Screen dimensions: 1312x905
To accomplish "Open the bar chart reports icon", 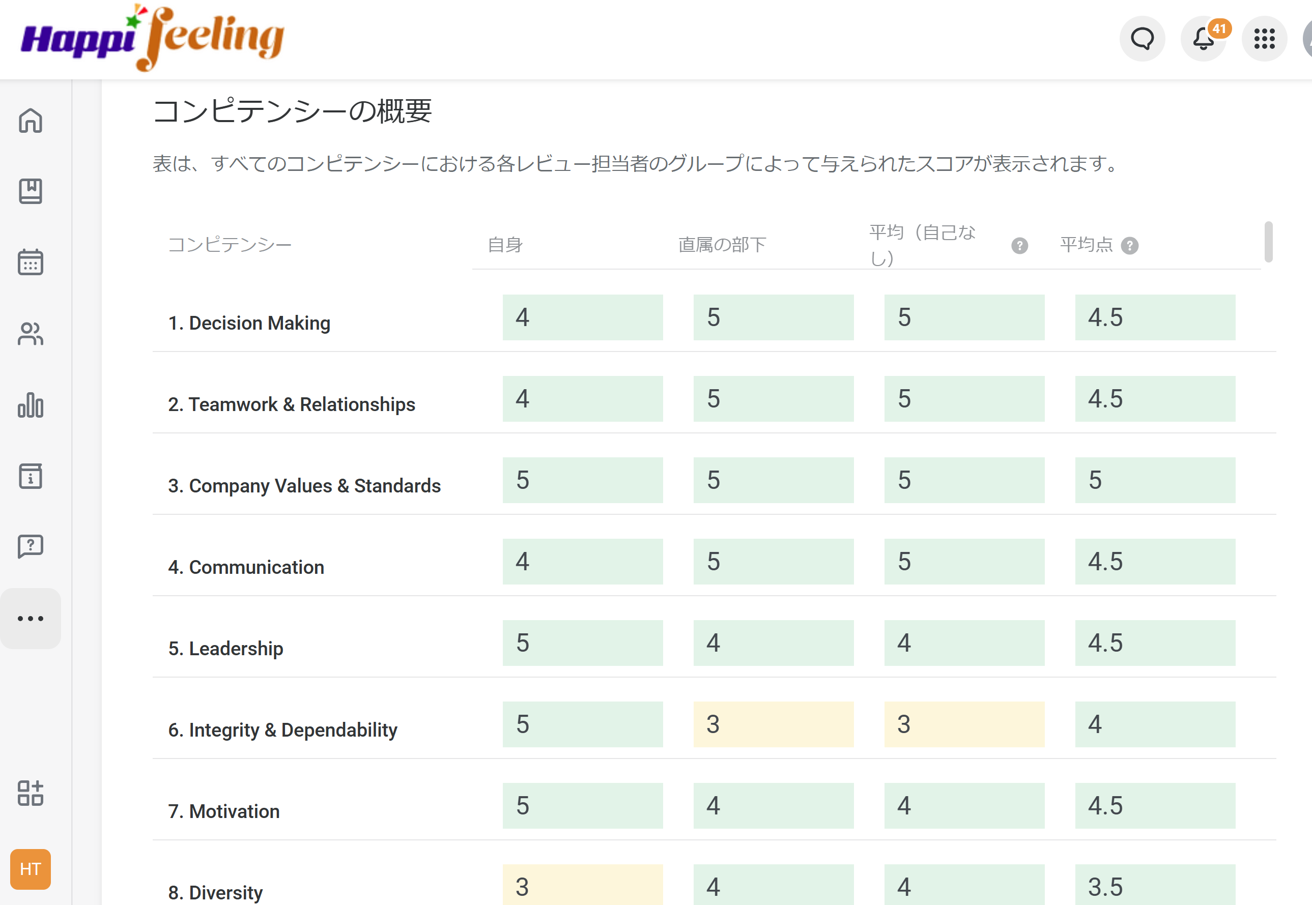I will 31,405.
